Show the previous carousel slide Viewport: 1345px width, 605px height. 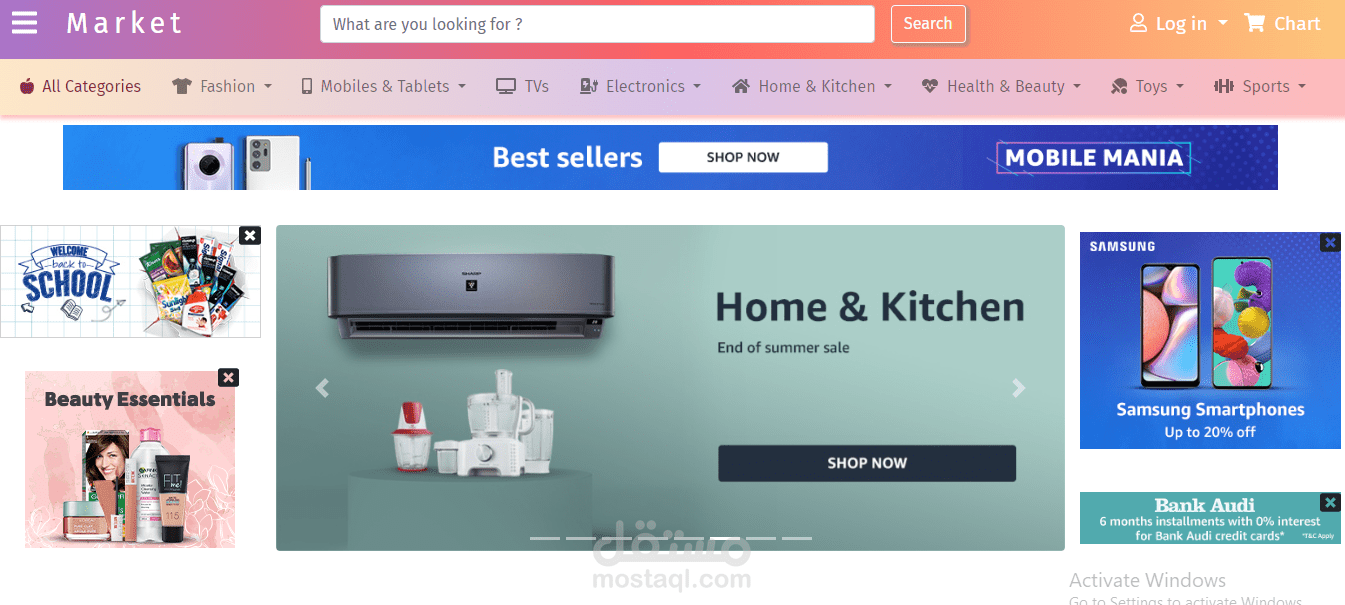pos(322,388)
